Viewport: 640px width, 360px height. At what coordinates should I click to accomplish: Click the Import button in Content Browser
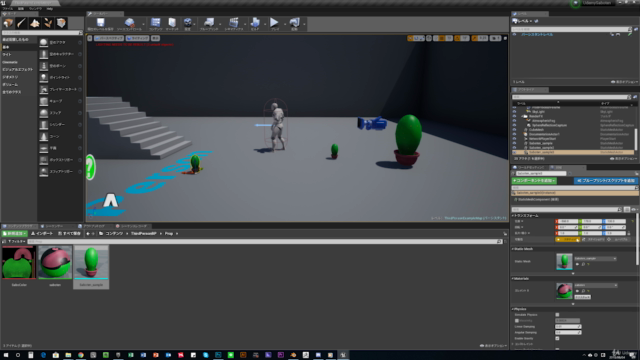coord(42,233)
